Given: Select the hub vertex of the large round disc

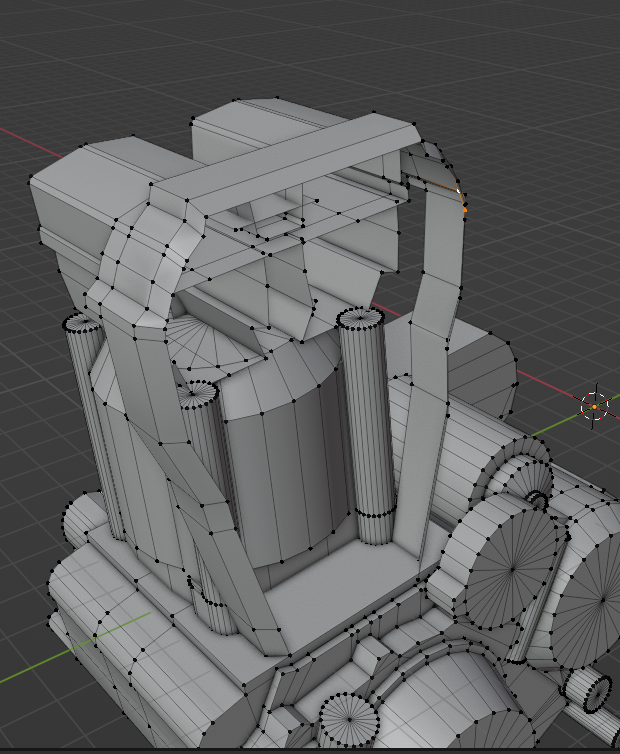Looking at the screenshot, I should coord(513,569).
